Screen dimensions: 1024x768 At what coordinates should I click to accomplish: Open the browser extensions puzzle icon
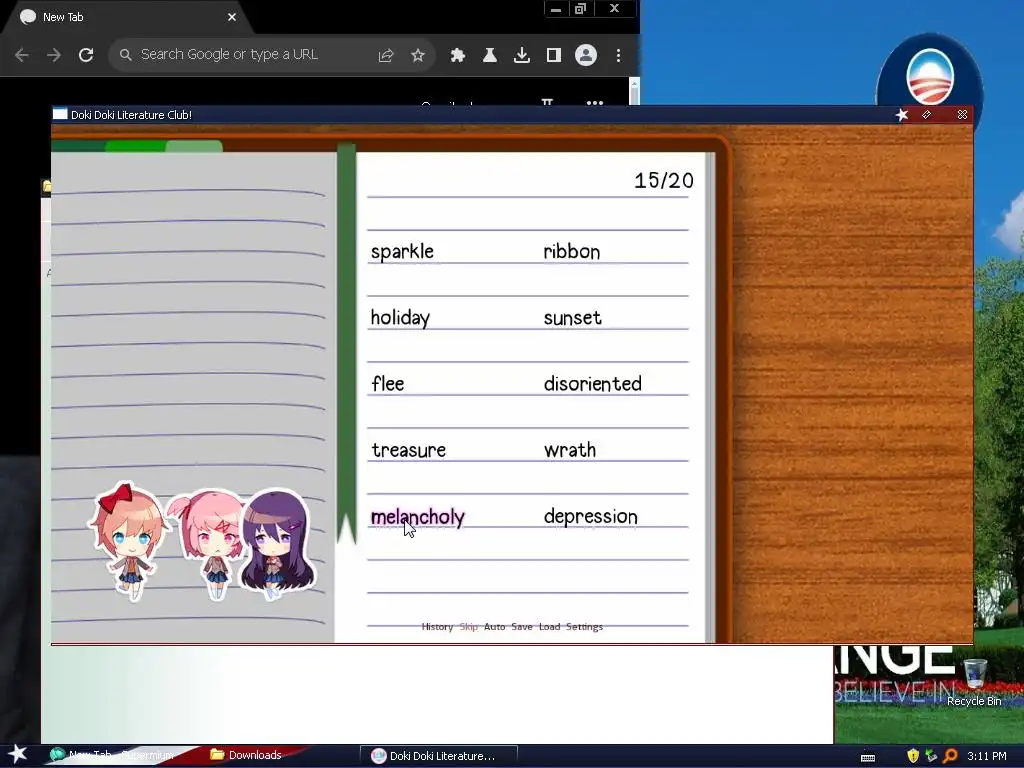coord(458,56)
